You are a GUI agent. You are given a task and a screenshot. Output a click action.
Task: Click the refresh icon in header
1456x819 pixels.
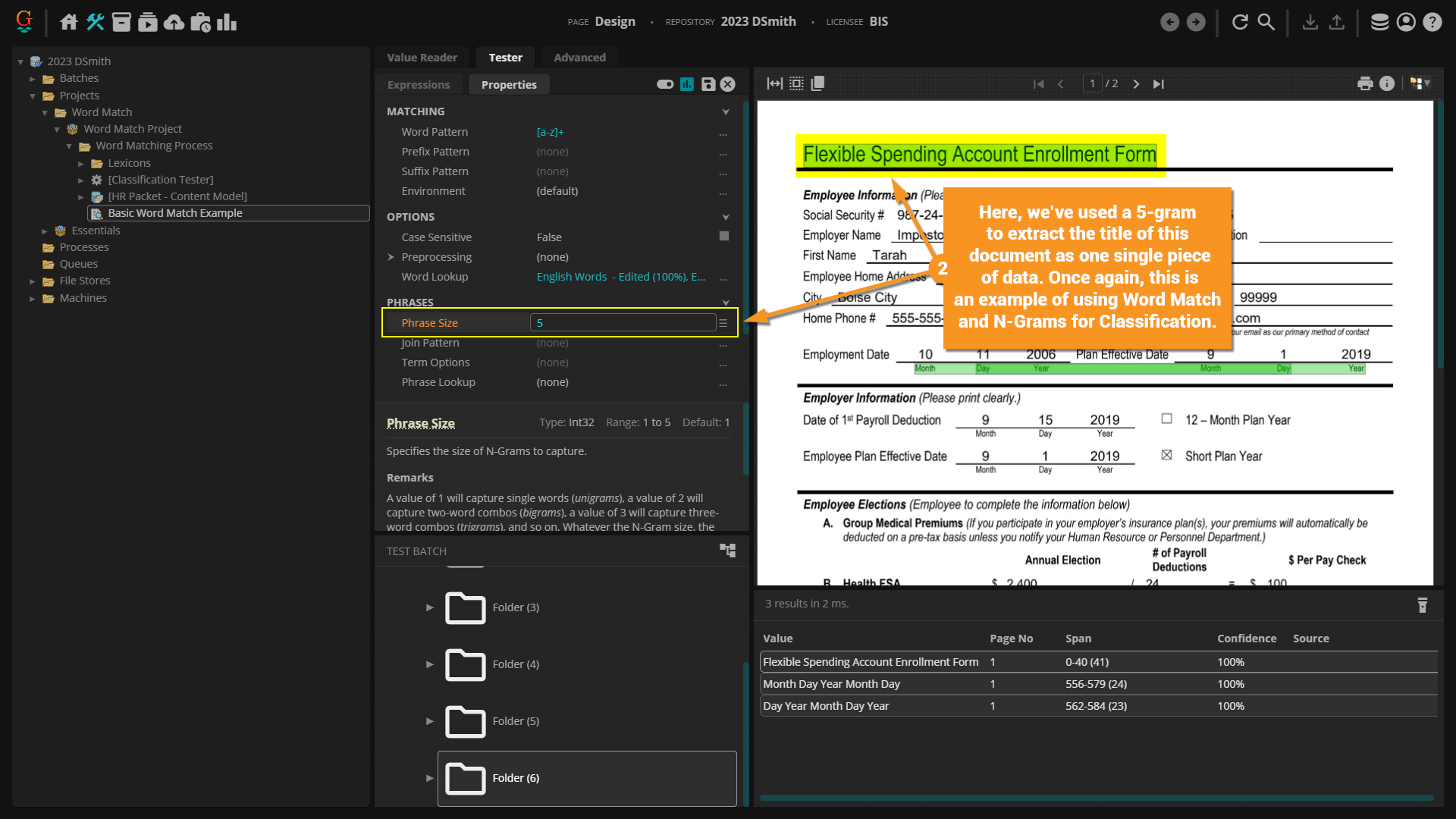1240,22
